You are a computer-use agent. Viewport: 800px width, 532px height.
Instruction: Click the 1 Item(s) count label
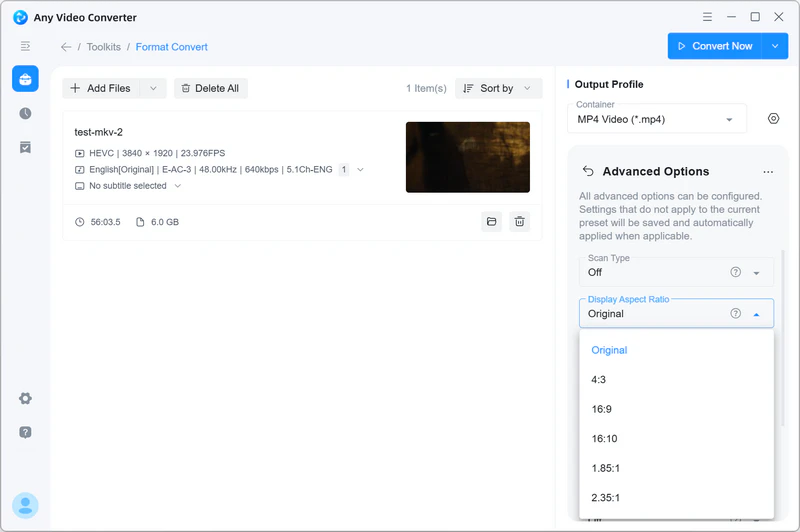pos(426,88)
